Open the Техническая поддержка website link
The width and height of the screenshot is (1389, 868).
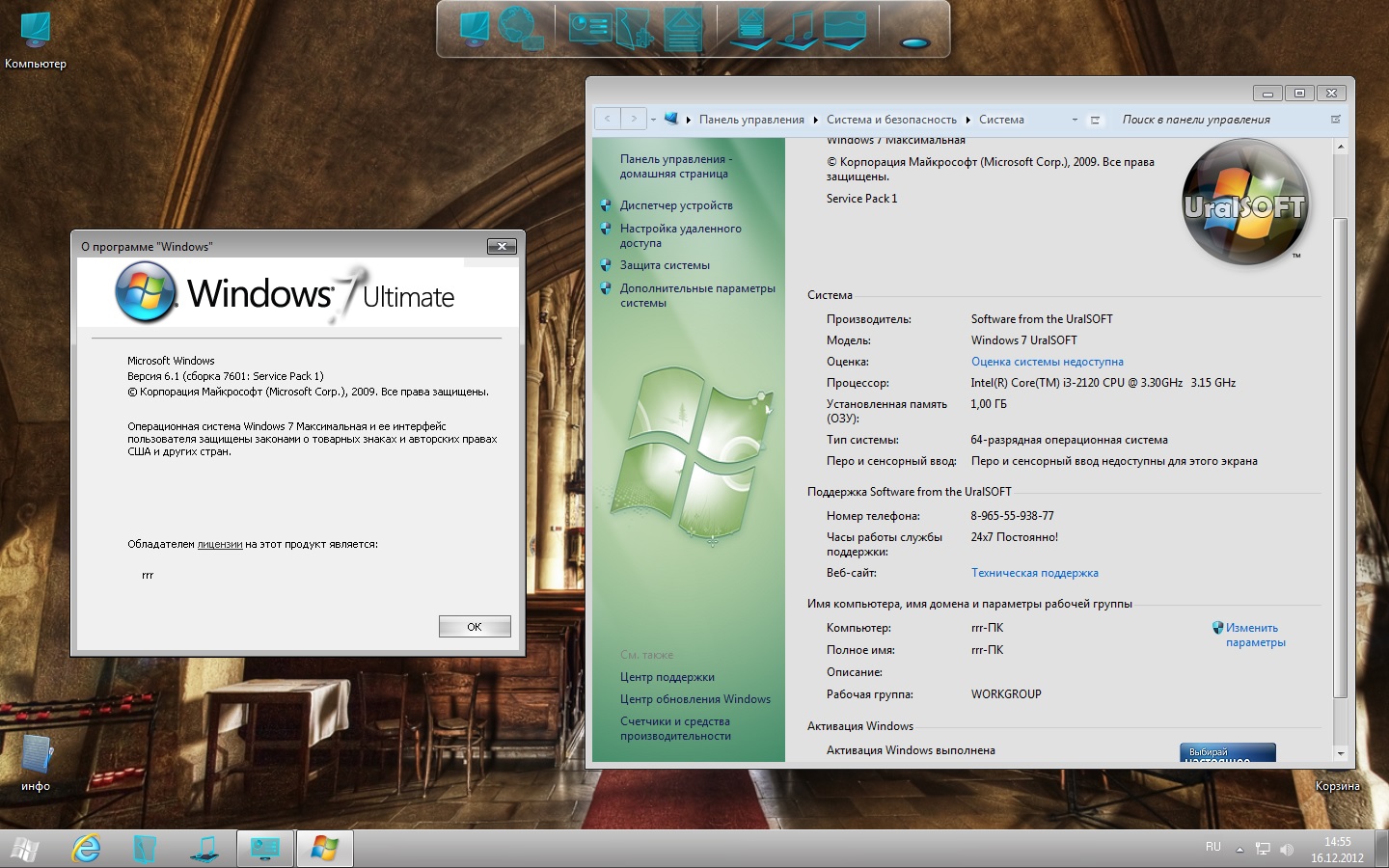(1034, 573)
